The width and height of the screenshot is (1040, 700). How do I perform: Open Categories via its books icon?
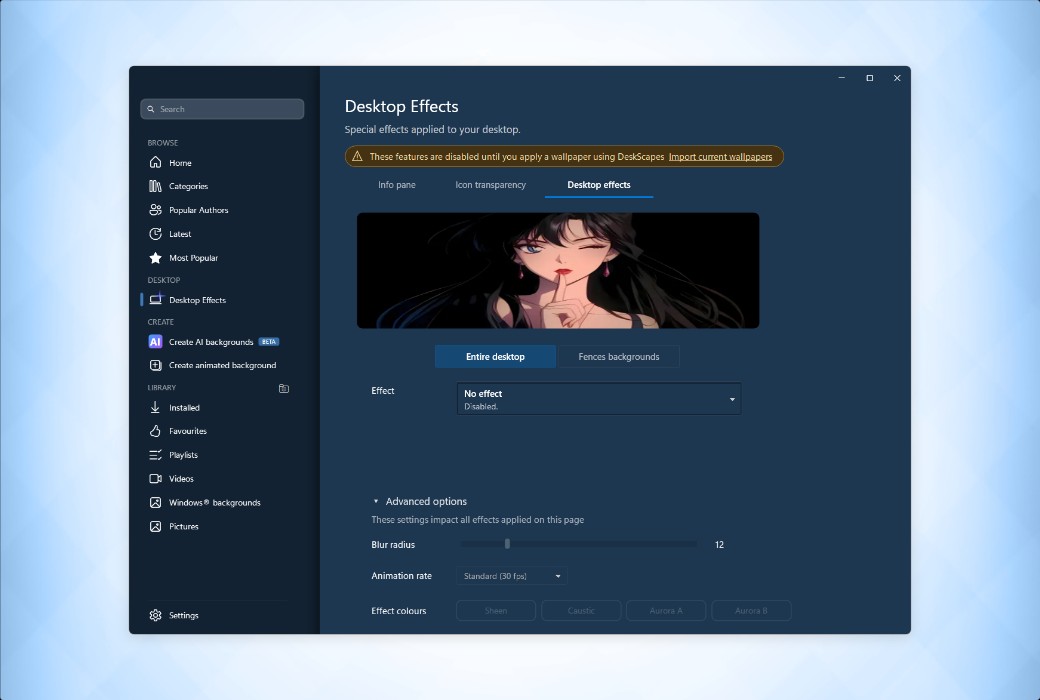pyautogui.click(x=155, y=186)
